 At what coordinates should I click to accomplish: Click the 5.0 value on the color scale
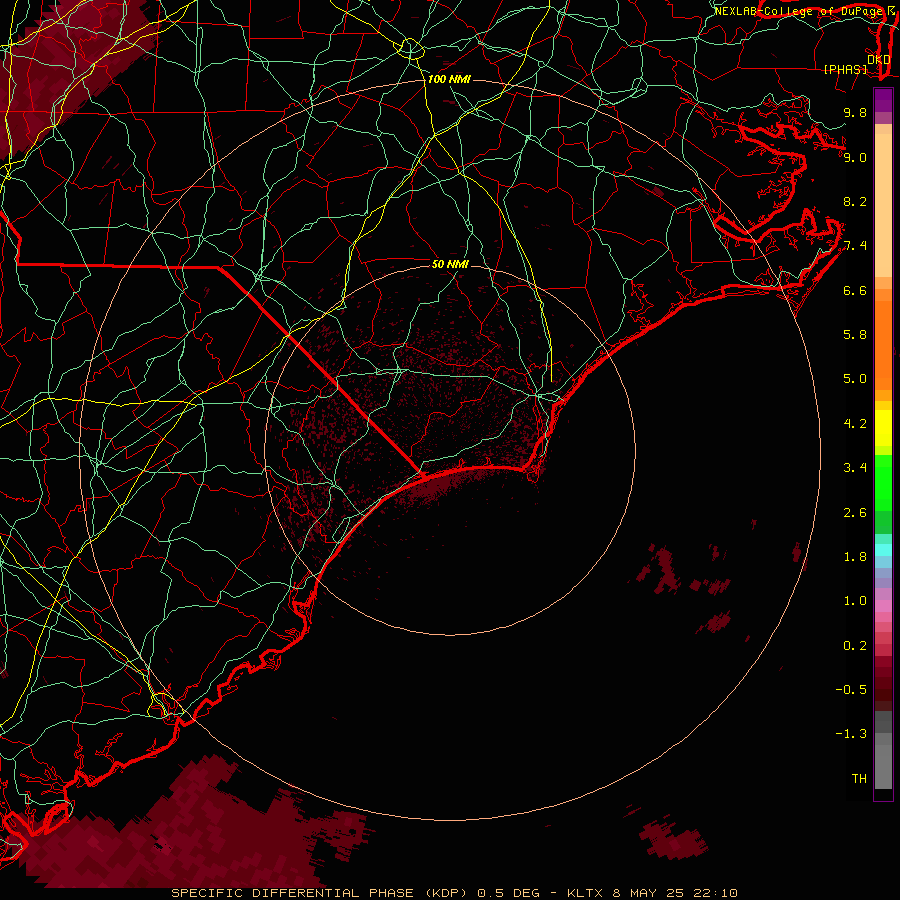[x=855, y=379]
